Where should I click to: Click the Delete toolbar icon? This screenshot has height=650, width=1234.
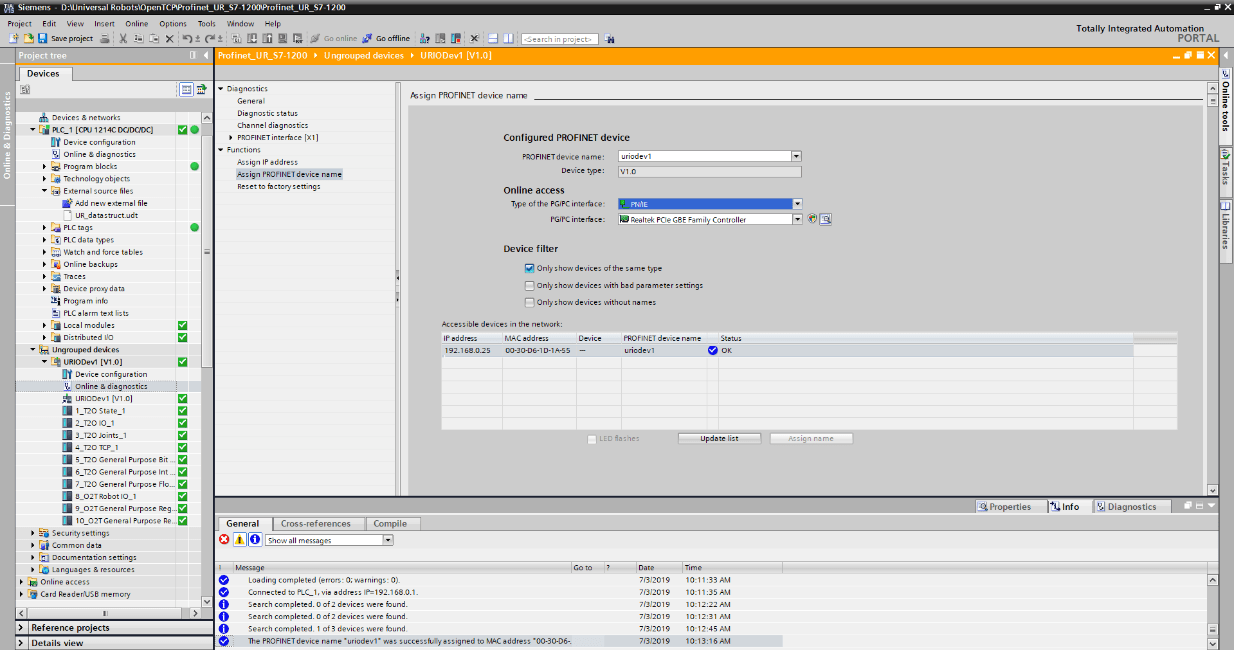[x=170, y=38]
